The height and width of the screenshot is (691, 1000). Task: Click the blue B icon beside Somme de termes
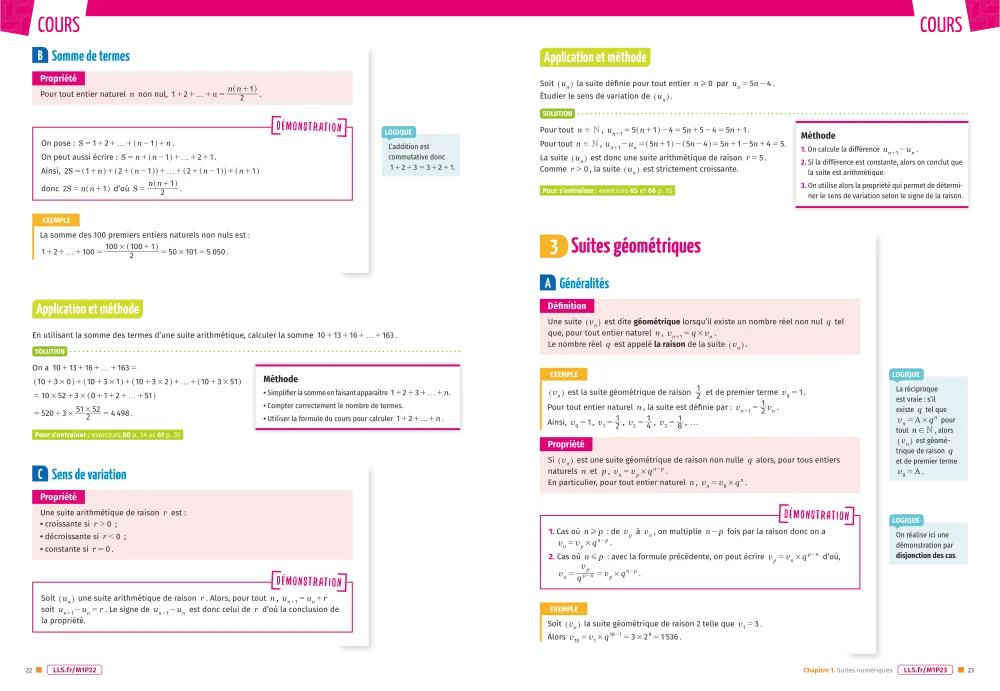tap(41, 57)
